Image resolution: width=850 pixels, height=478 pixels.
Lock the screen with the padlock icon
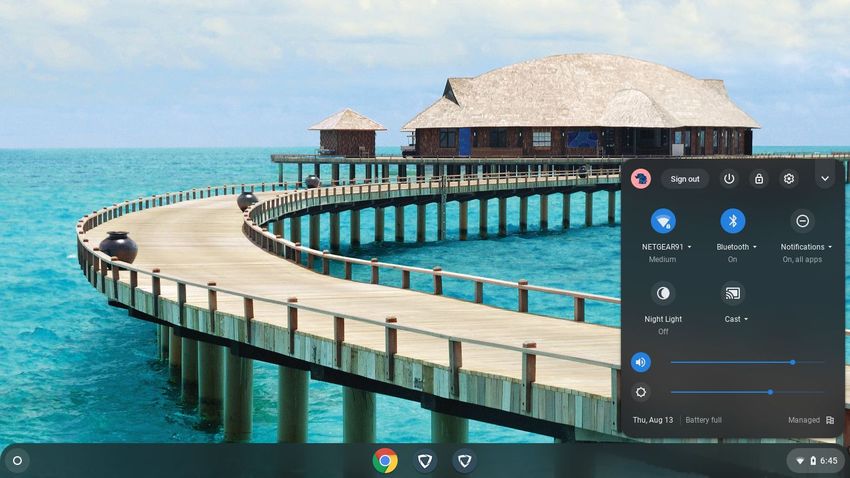(x=759, y=179)
